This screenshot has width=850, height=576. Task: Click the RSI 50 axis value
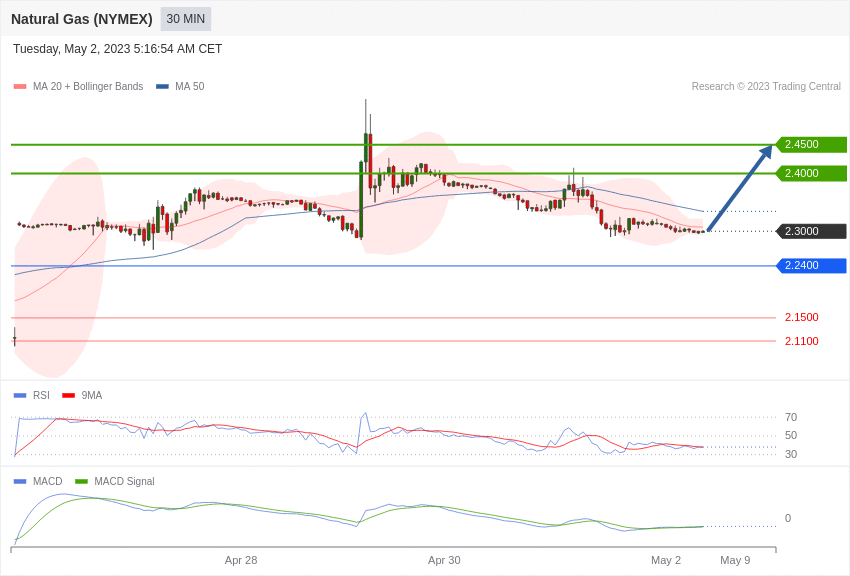(x=791, y=436)
